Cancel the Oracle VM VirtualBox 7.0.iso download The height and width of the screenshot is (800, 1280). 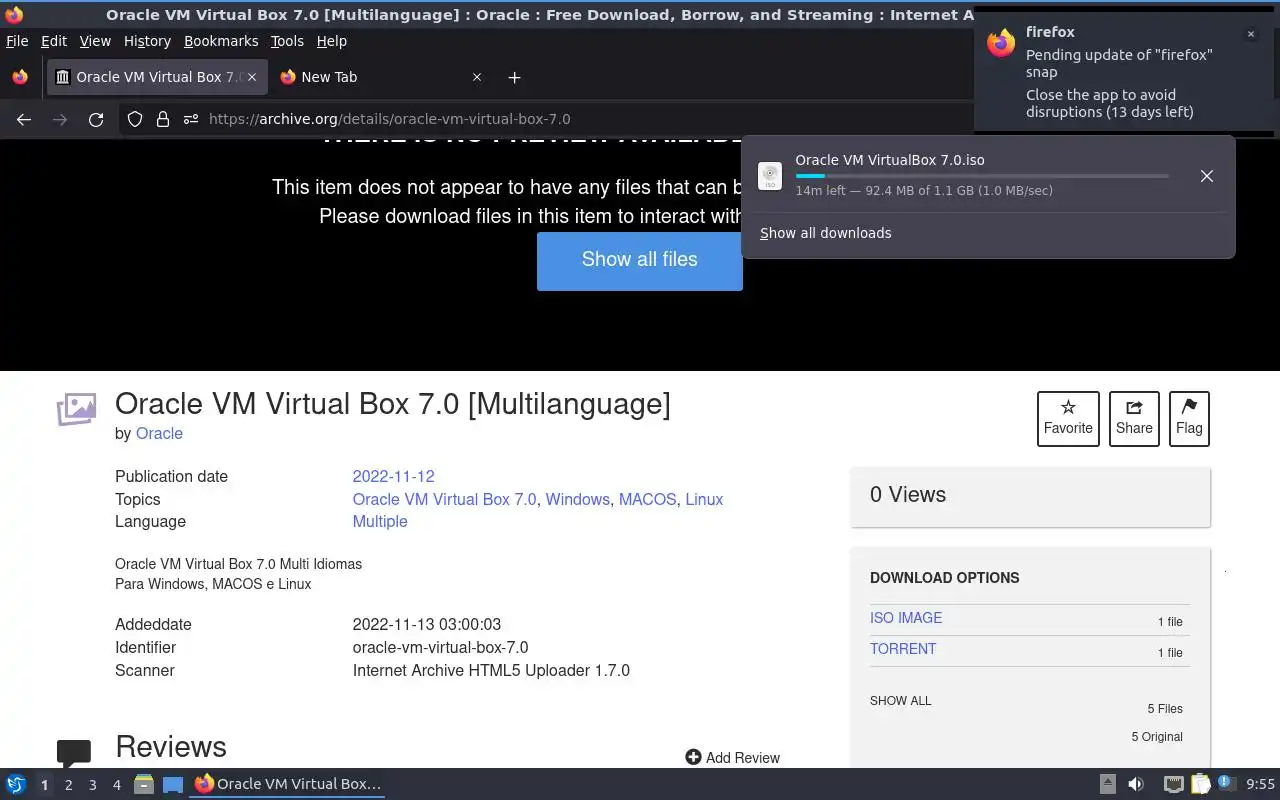point(1207,176)
